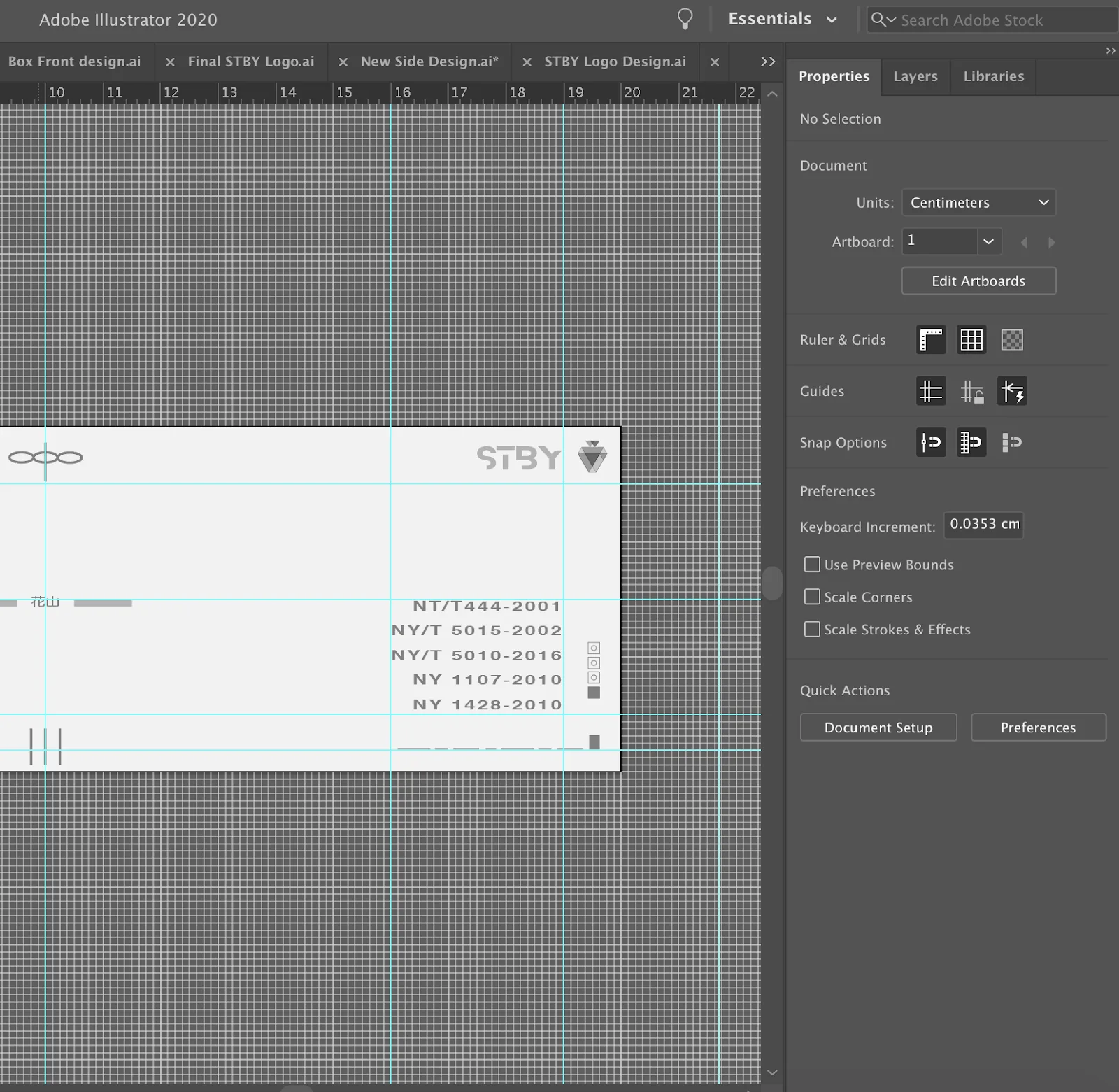Click the Discover lightbulb icon
The width and height of the screenshot is (1119, 1092).
(x=685, y=19)
